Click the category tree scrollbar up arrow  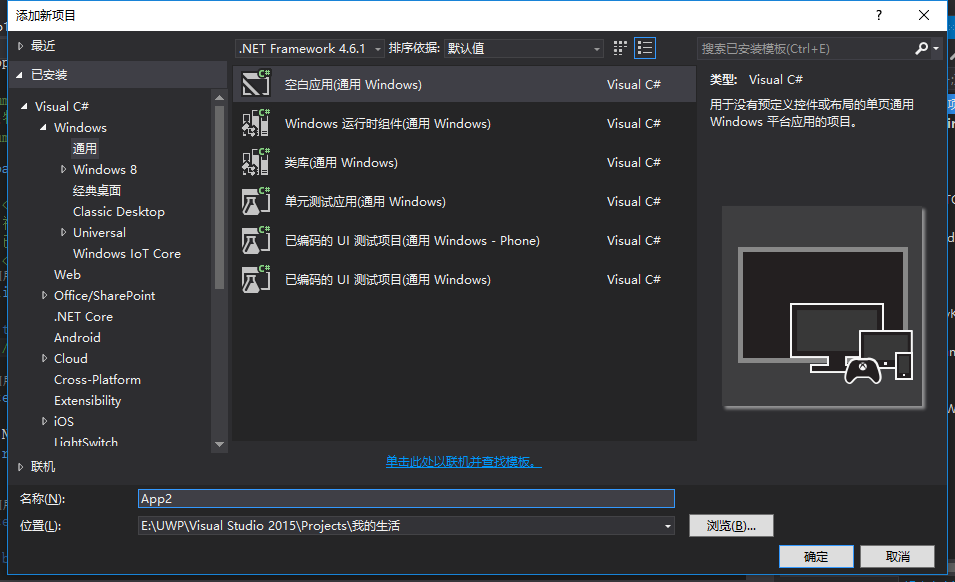click(219, 97)
